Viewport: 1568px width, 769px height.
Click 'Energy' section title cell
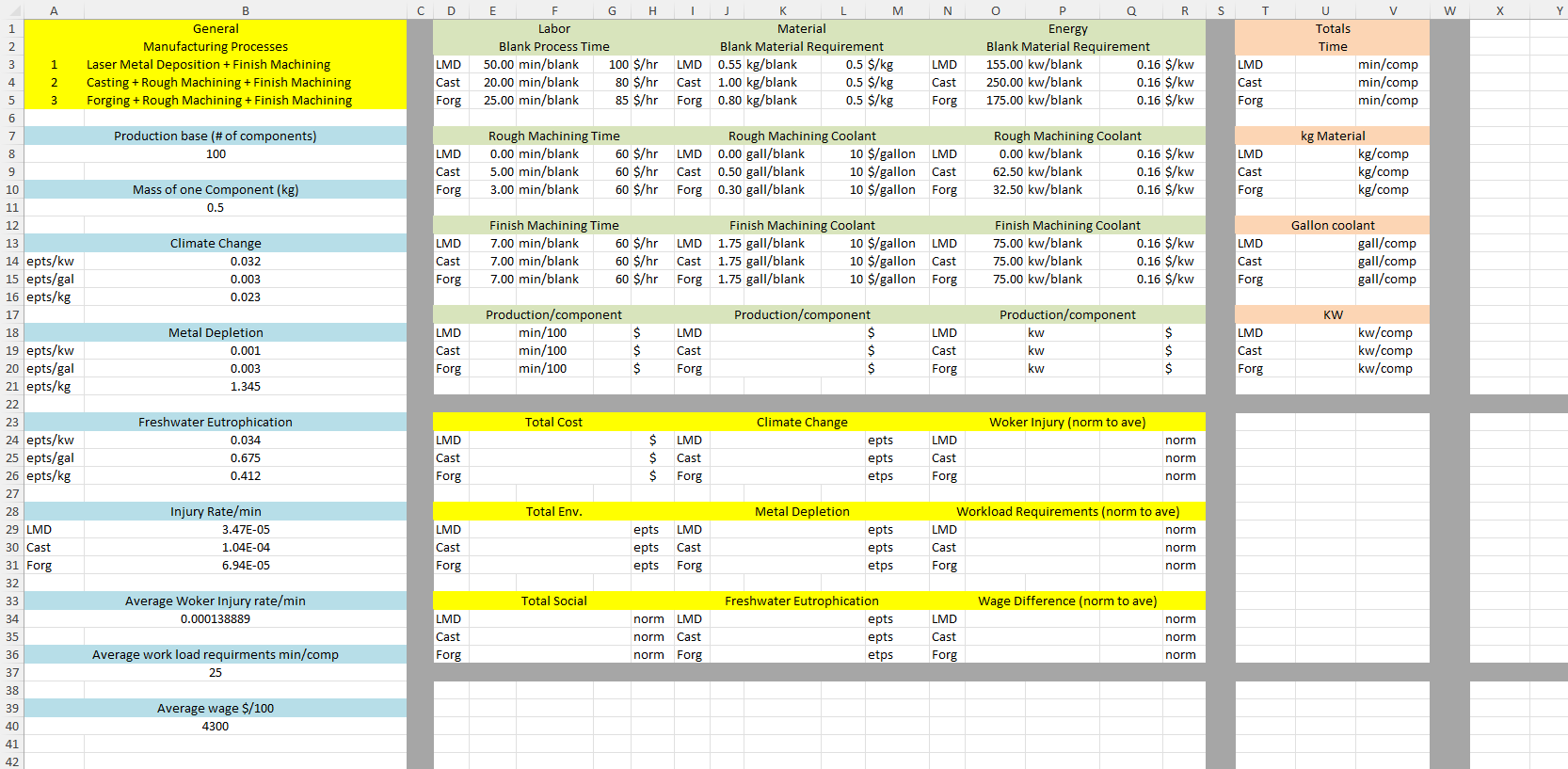tap(1067, 28)
